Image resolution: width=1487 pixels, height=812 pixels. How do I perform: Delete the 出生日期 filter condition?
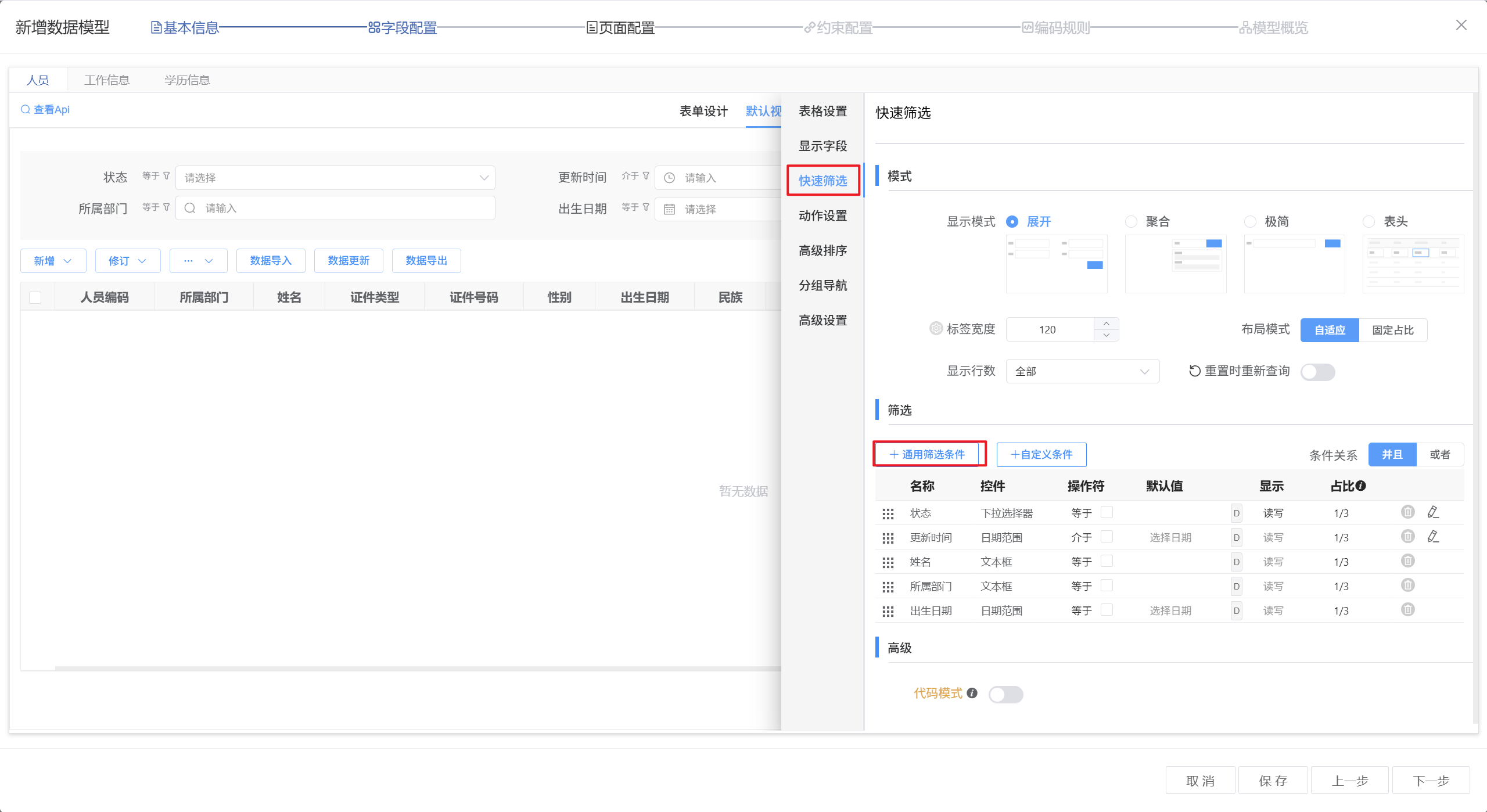click(x=1407, y=609)
